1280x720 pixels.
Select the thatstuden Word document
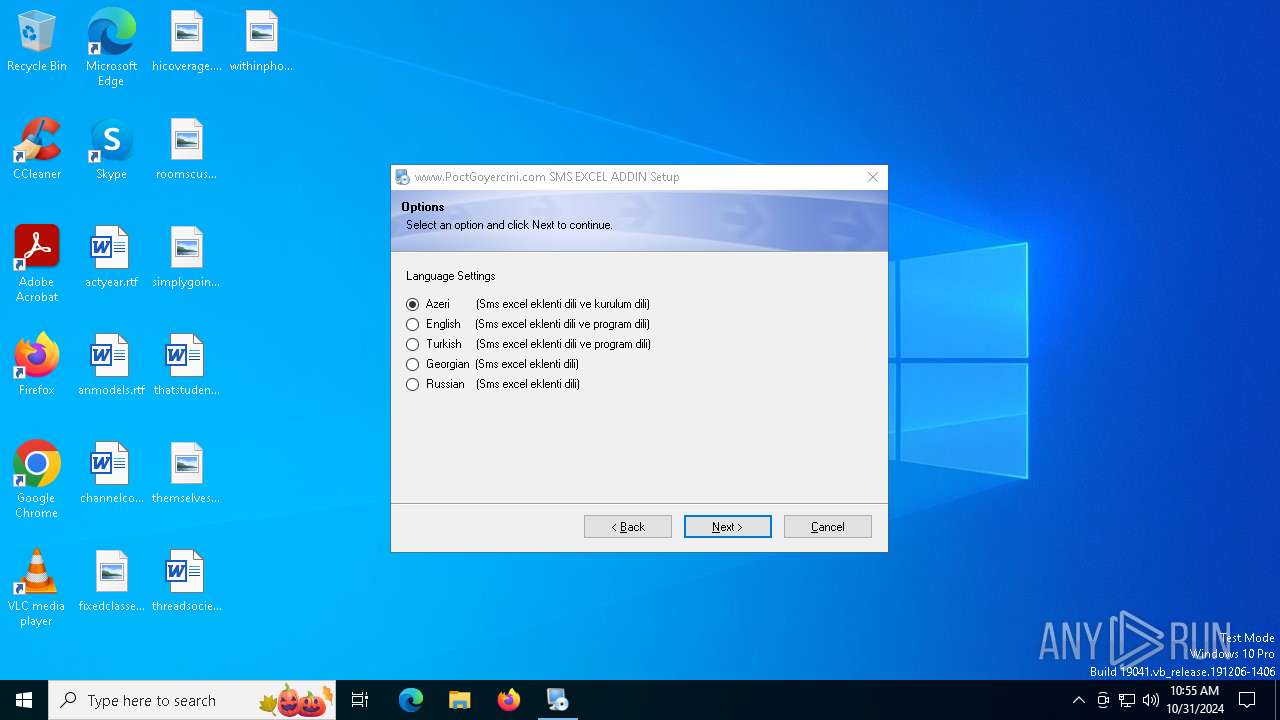[187, 366]
